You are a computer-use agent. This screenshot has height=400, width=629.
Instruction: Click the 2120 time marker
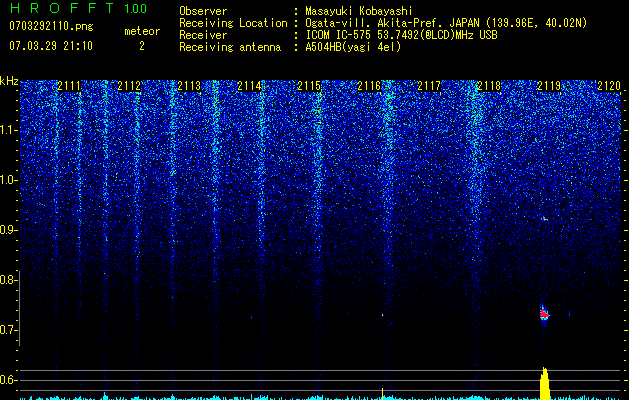[609, 86]
